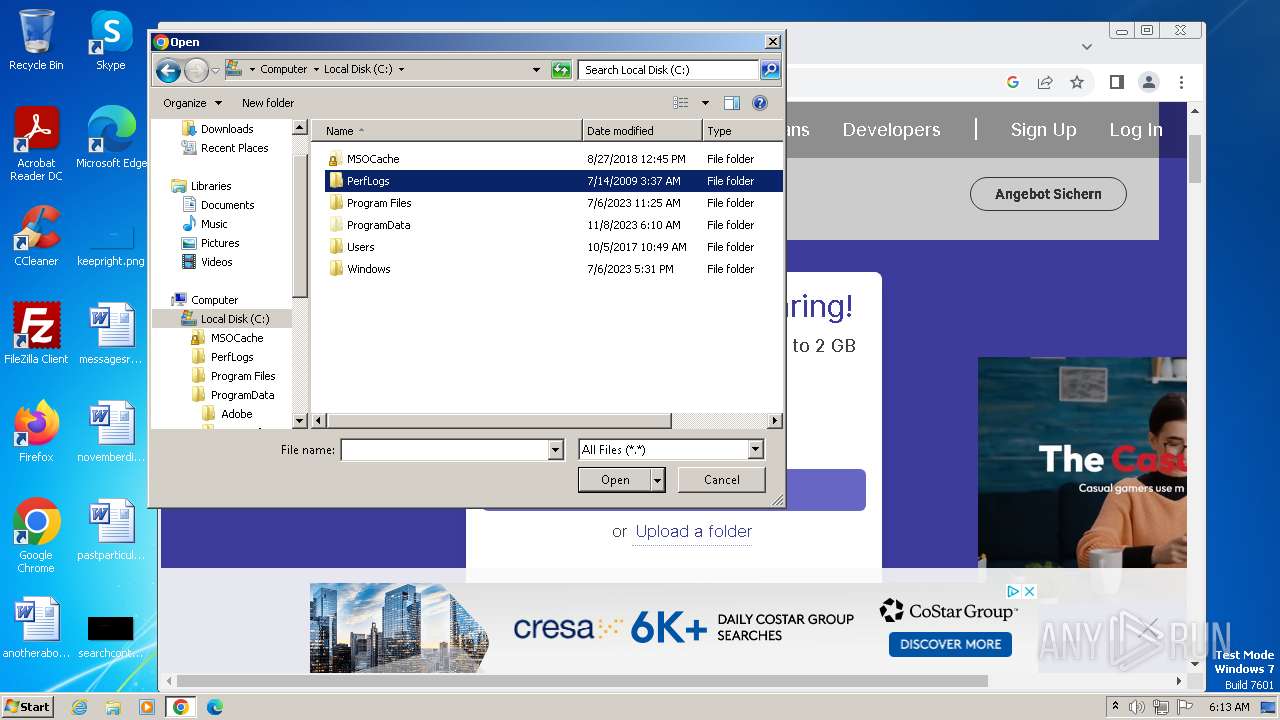This screenshot has width=1280, height=720.
Task: Click Search Local Disk (C:) box
Action: point(668,70)
